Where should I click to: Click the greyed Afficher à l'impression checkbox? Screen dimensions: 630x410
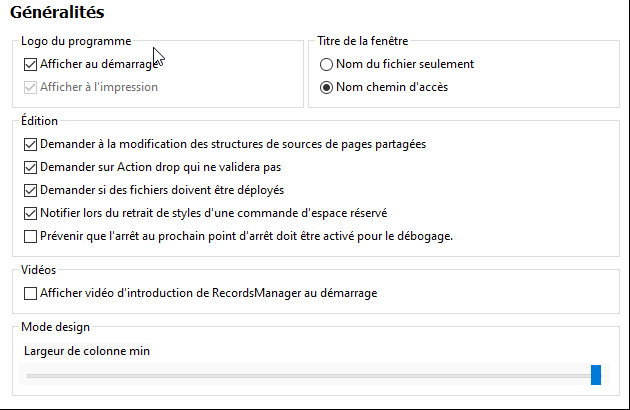(x=30, y=87)
